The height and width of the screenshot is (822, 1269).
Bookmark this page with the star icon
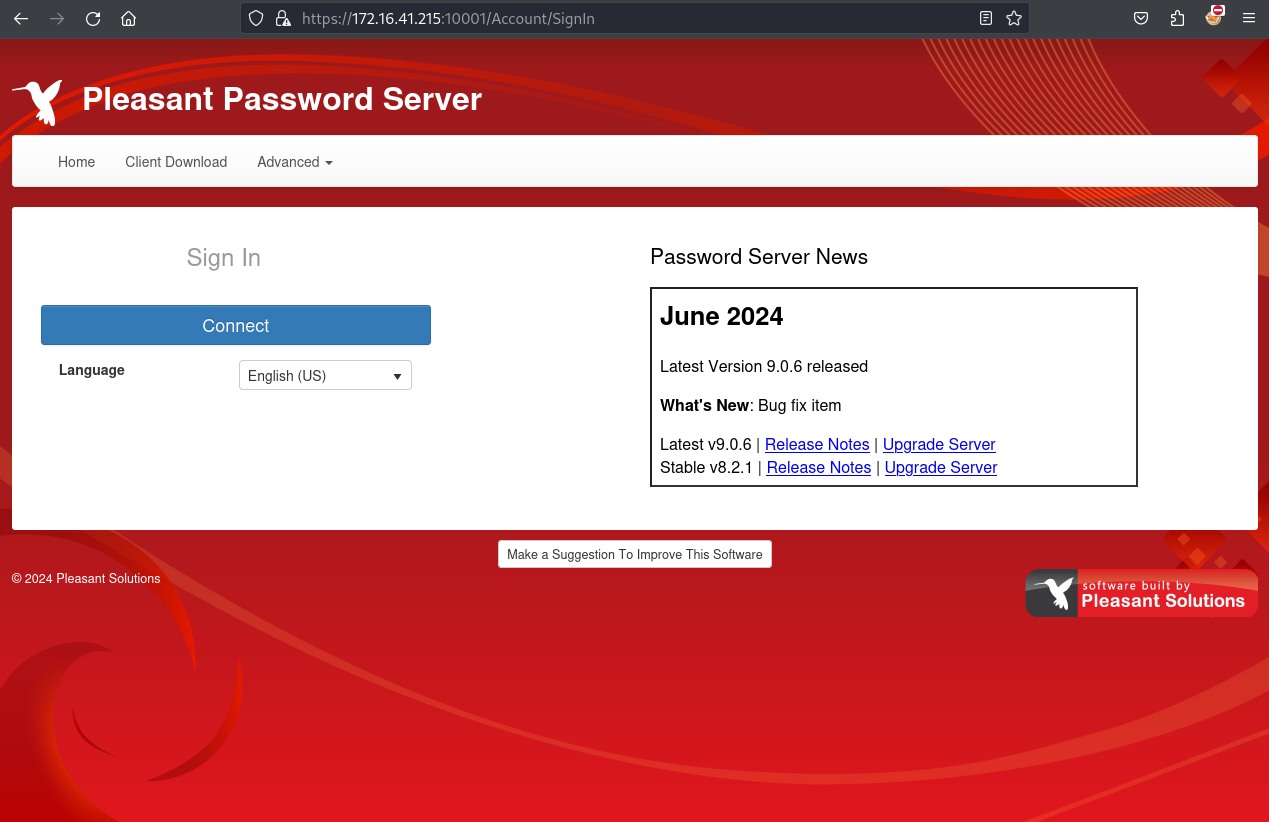tap(1014, 18)
